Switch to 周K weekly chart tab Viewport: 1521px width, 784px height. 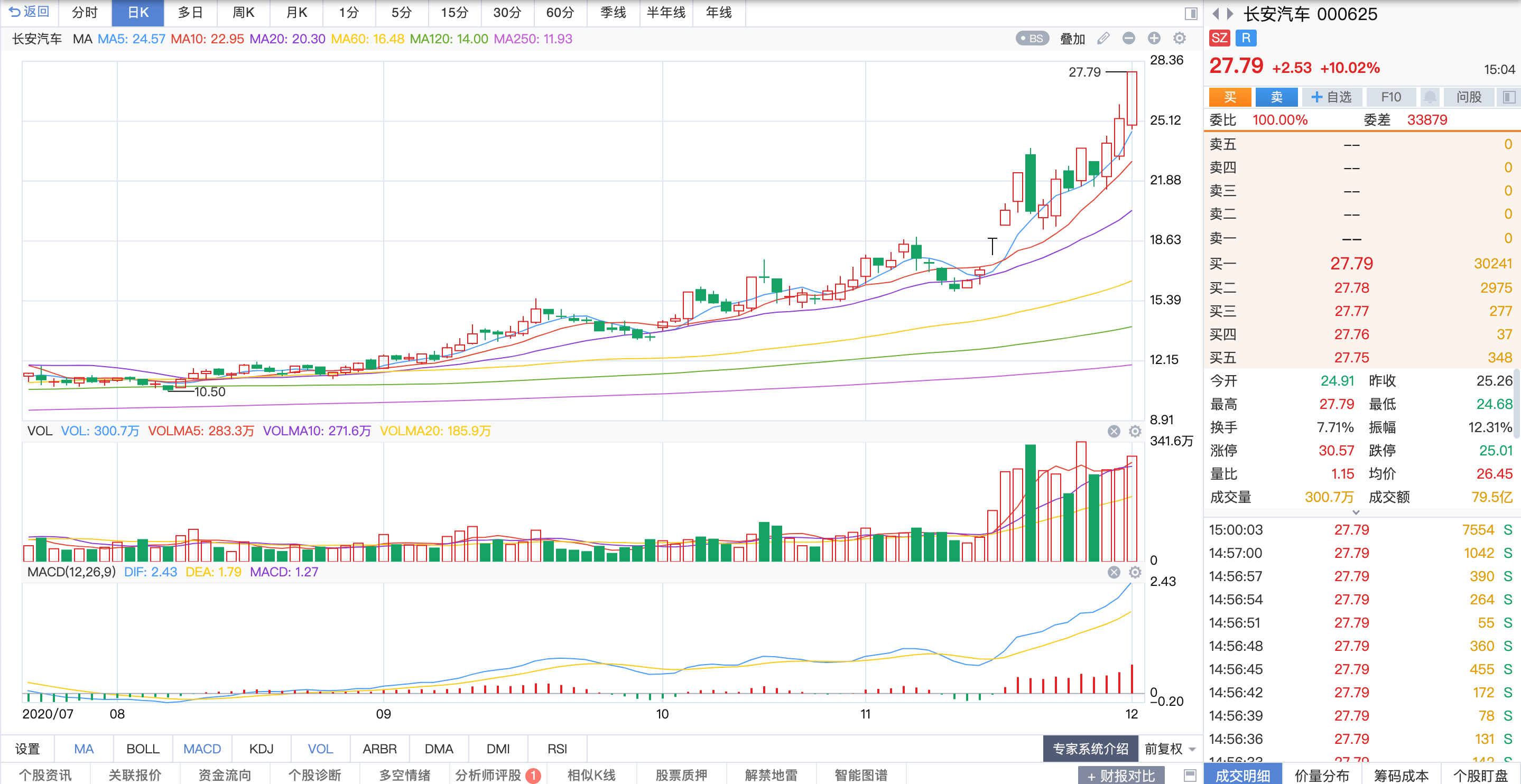tap(243, 12)
